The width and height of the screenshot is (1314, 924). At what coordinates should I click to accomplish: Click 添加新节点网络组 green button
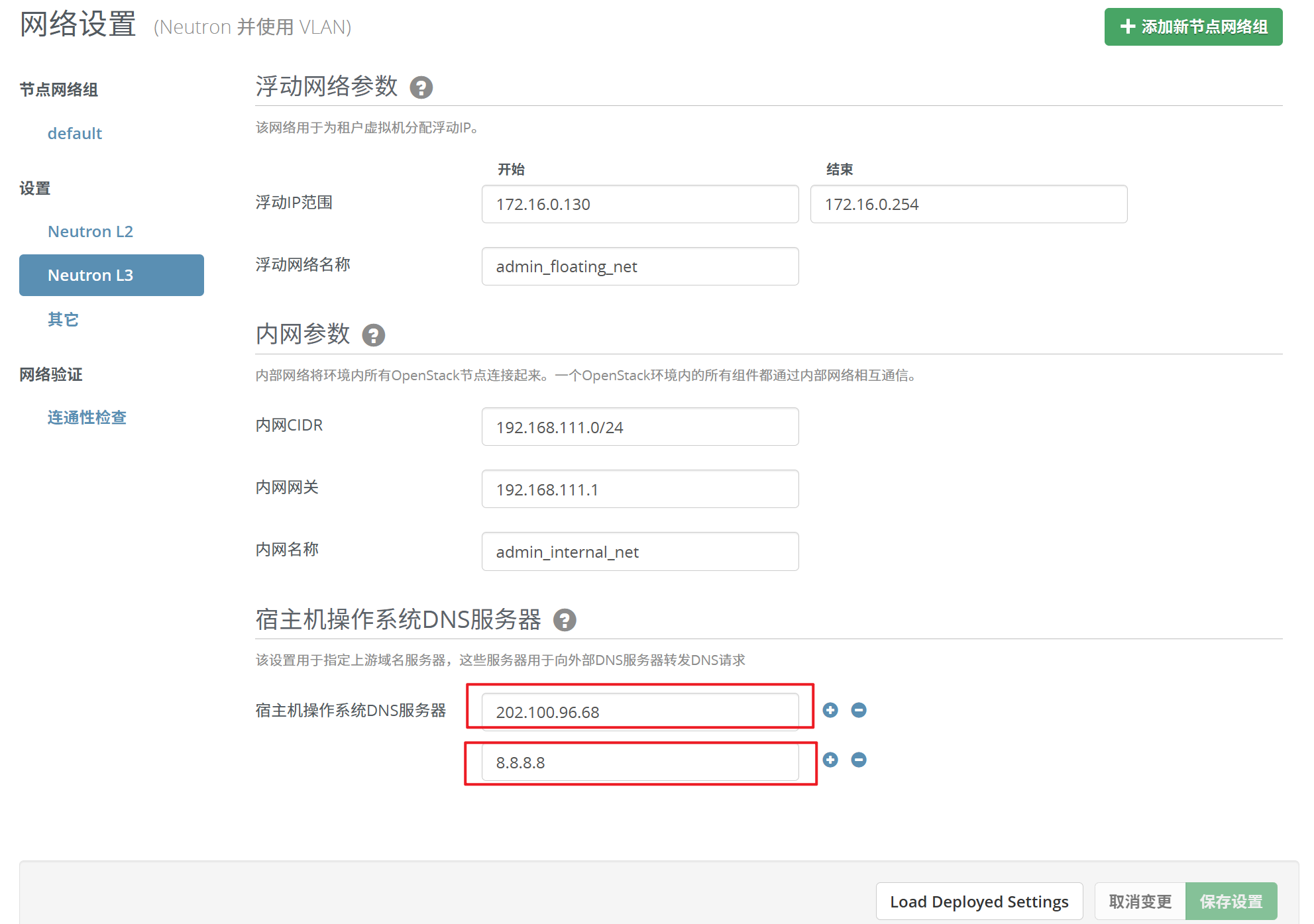pos(1193,27)
